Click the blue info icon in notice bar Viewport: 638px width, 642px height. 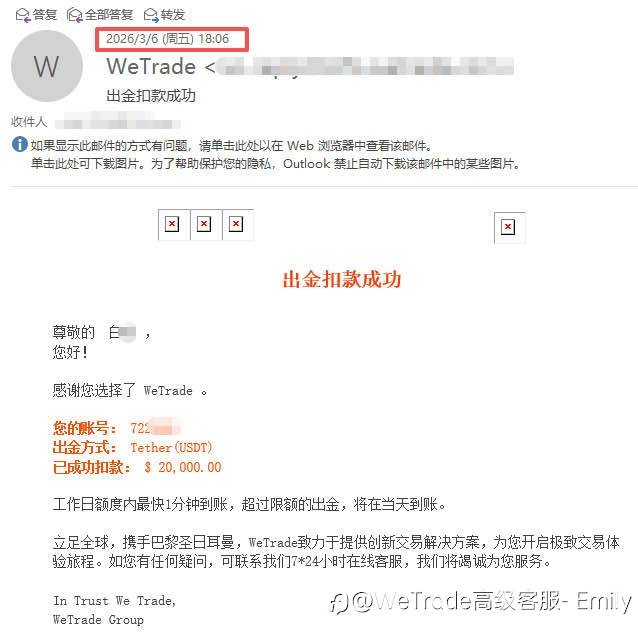tap(19, 145)
